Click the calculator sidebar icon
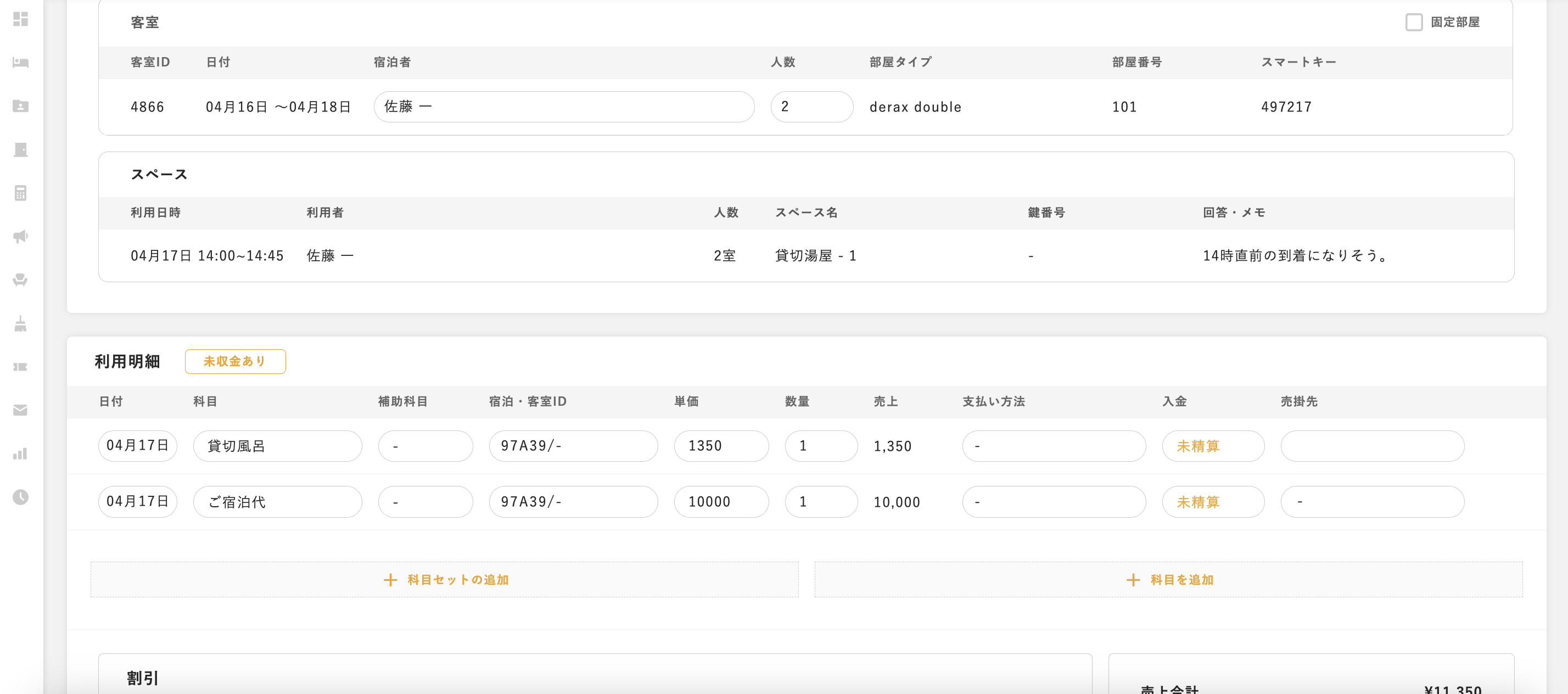This screenshot has width=1568, height=694. pyautogui.click(x=21, y=193)
